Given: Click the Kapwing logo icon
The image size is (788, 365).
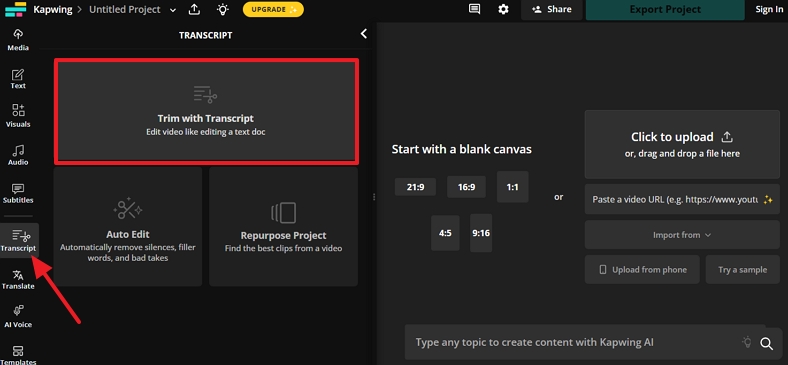Looking at the screenshot, I should click(x=15, y=9).
